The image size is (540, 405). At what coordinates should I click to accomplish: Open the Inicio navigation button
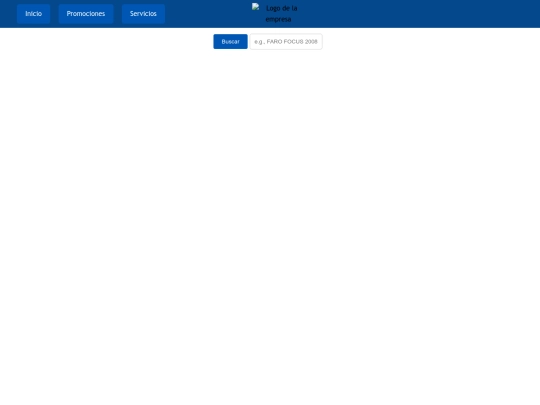(x=33, y=14)
